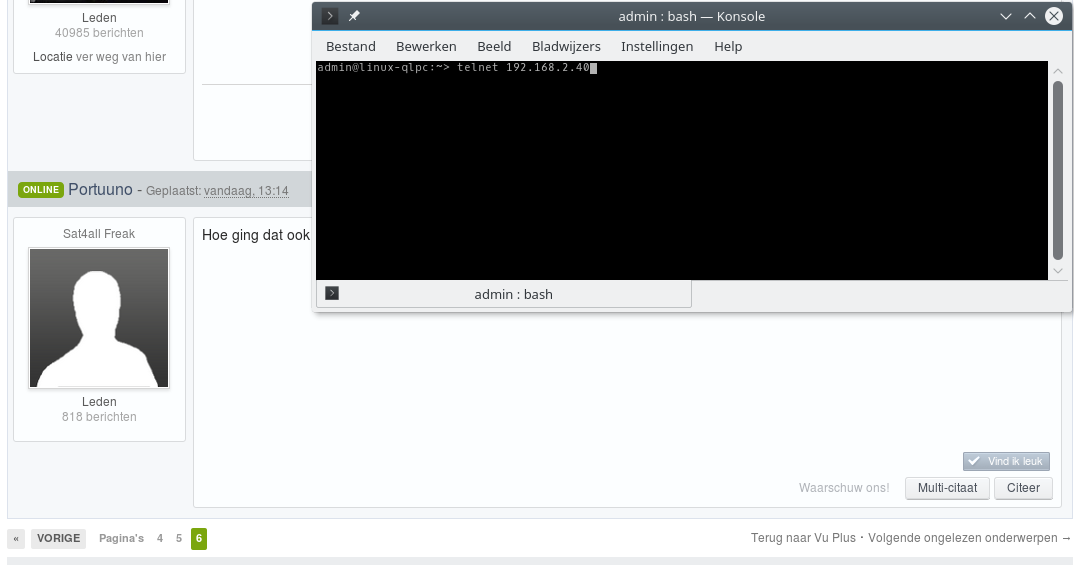Open the Pagina's page jump dropdown

coord(121,538)
